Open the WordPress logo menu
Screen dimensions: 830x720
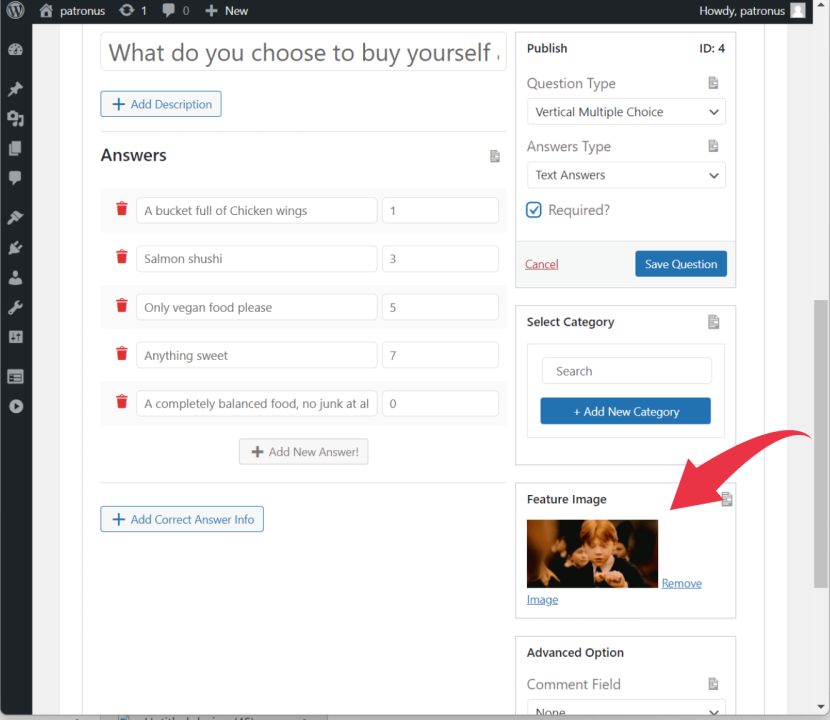coord(16,11)
